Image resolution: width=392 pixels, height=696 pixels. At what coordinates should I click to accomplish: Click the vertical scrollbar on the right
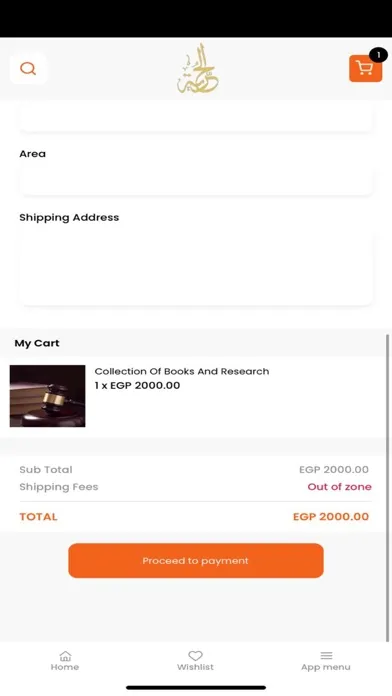pyautogui.click(x=388, y=486)
